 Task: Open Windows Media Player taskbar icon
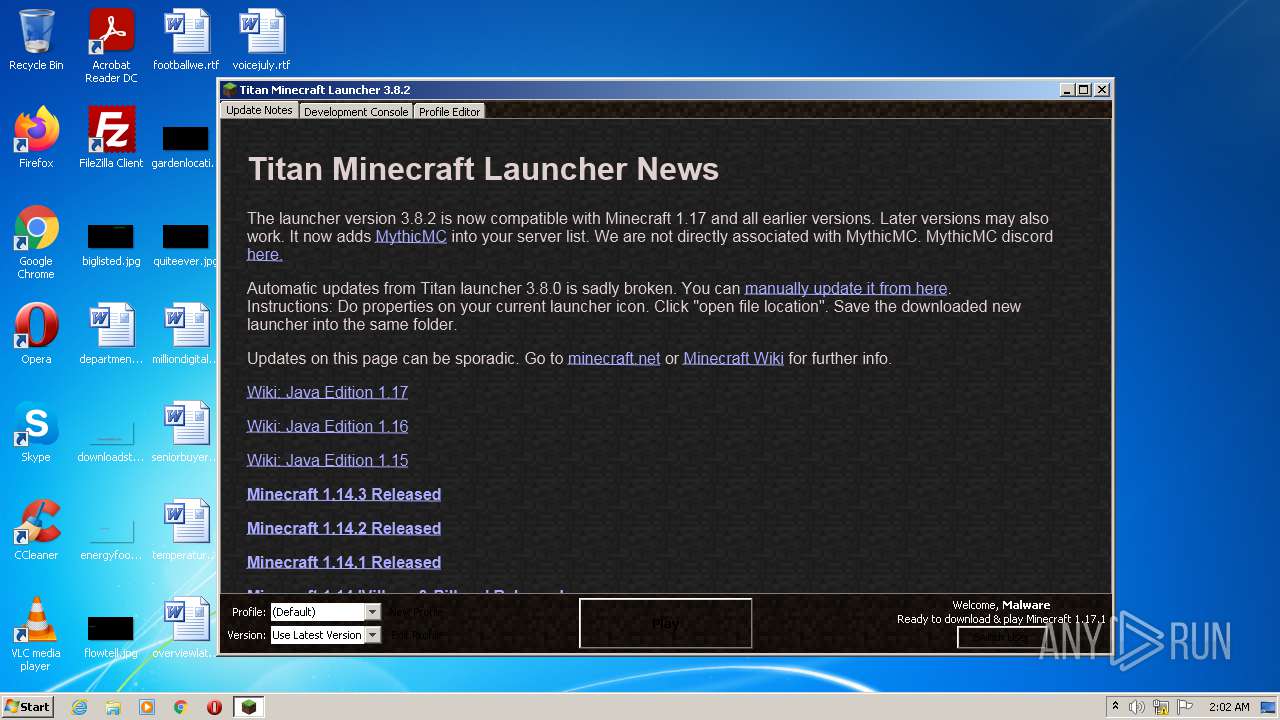point(147,707)
